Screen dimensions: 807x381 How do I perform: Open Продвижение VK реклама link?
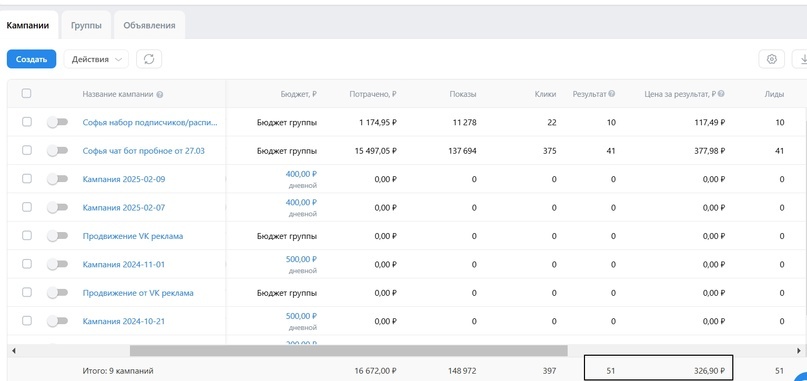[133, 236]
